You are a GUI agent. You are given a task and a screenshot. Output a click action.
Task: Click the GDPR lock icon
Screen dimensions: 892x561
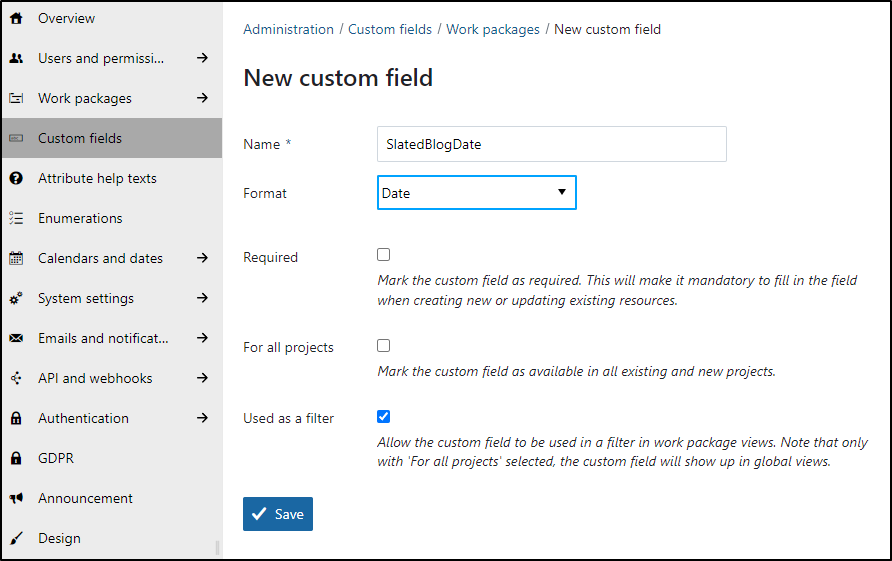click(16, 458)
